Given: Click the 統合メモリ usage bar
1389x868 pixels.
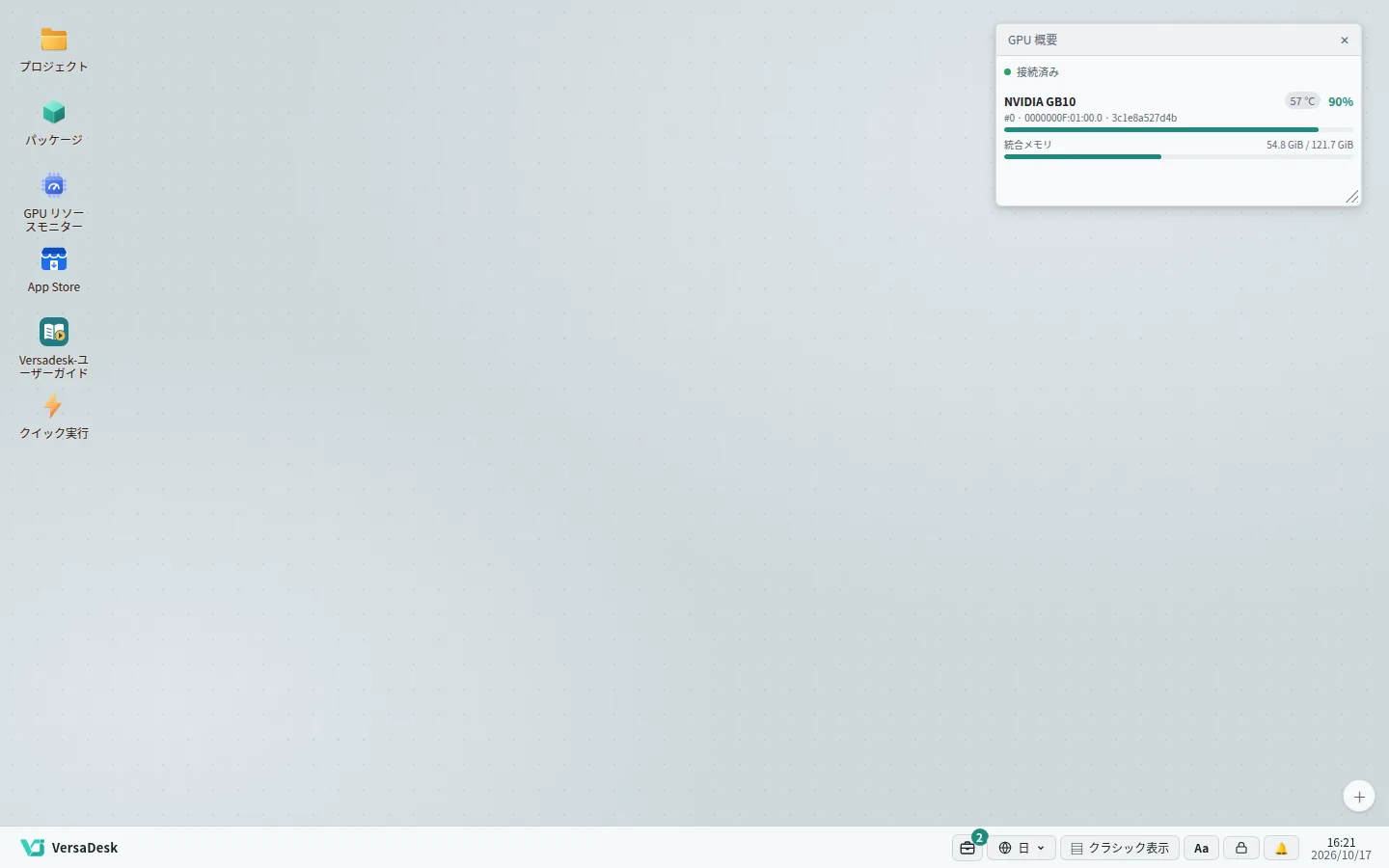Looking at the screenshot, I should 1179,156.
